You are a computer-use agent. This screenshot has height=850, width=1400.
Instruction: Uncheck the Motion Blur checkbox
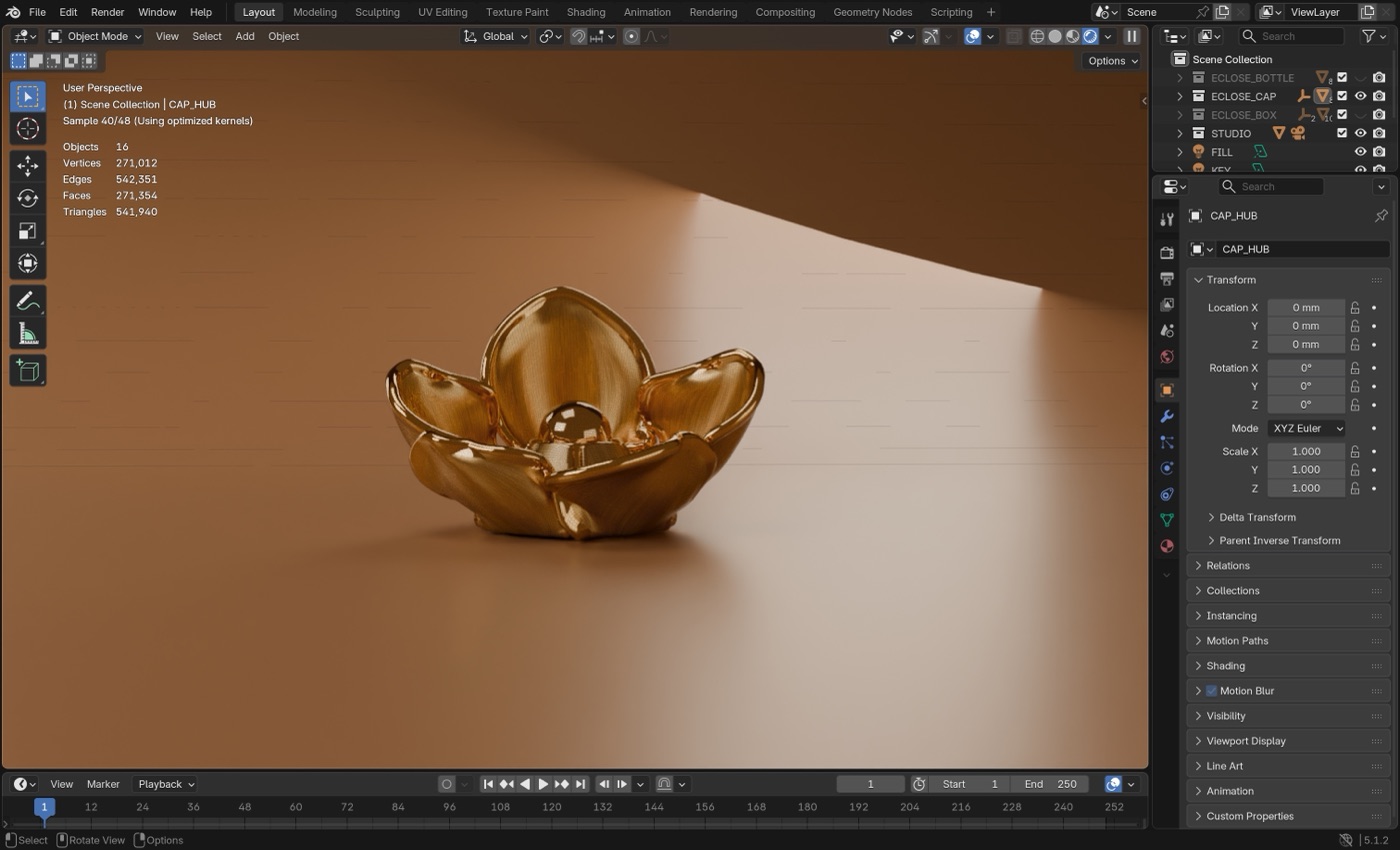click(1211, 691)
